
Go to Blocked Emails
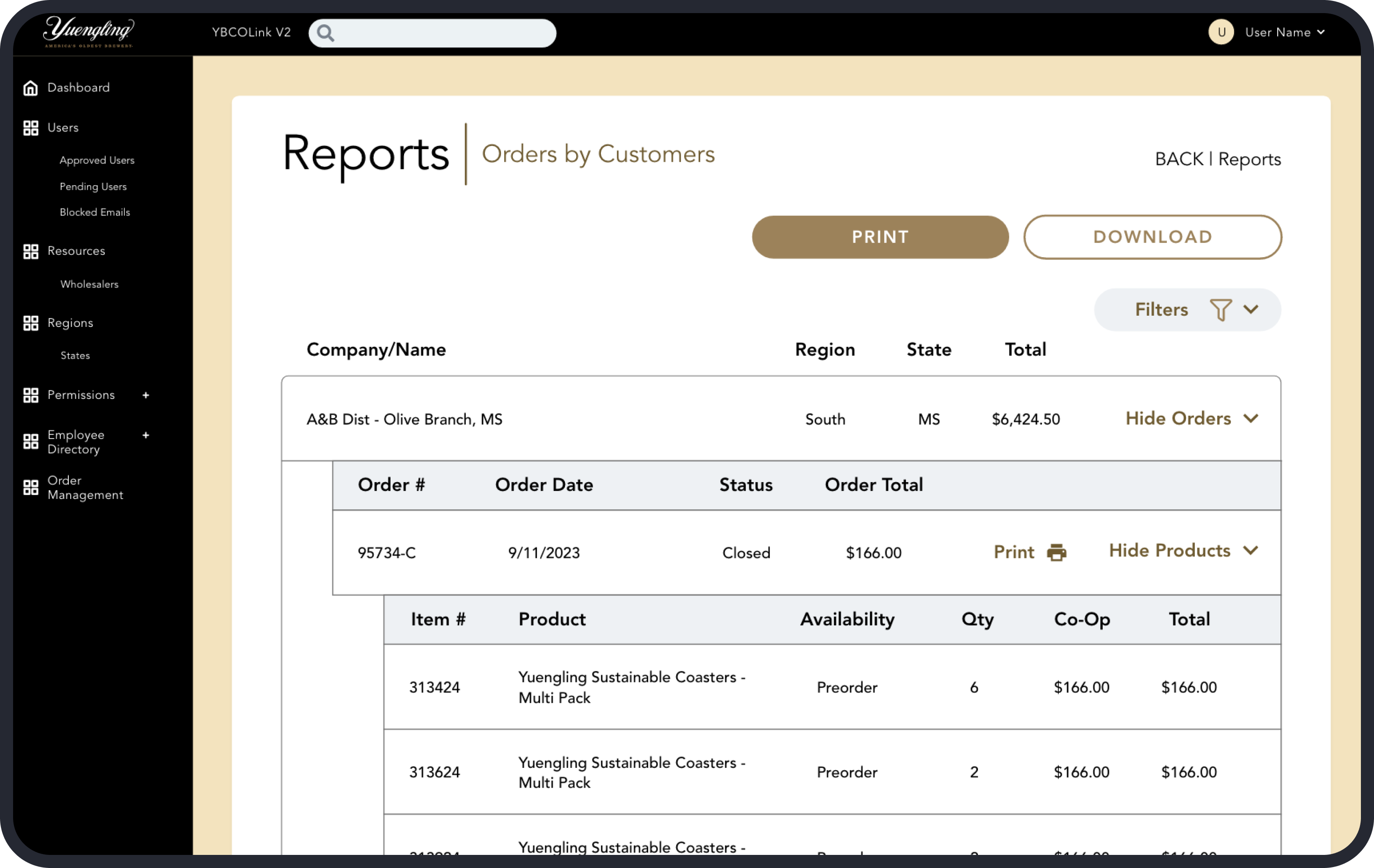click(x=95, y=212)
